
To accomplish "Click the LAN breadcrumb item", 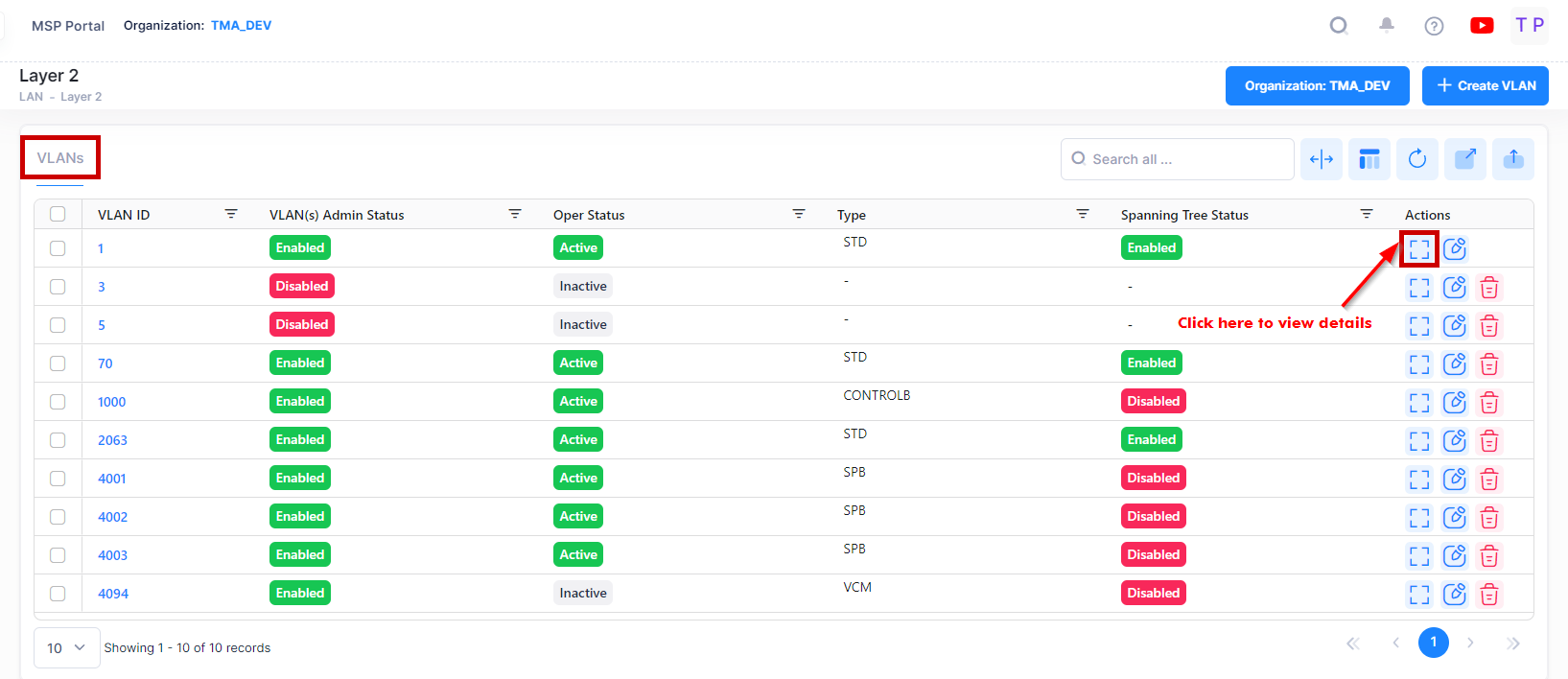I will [x=31, y=97].
